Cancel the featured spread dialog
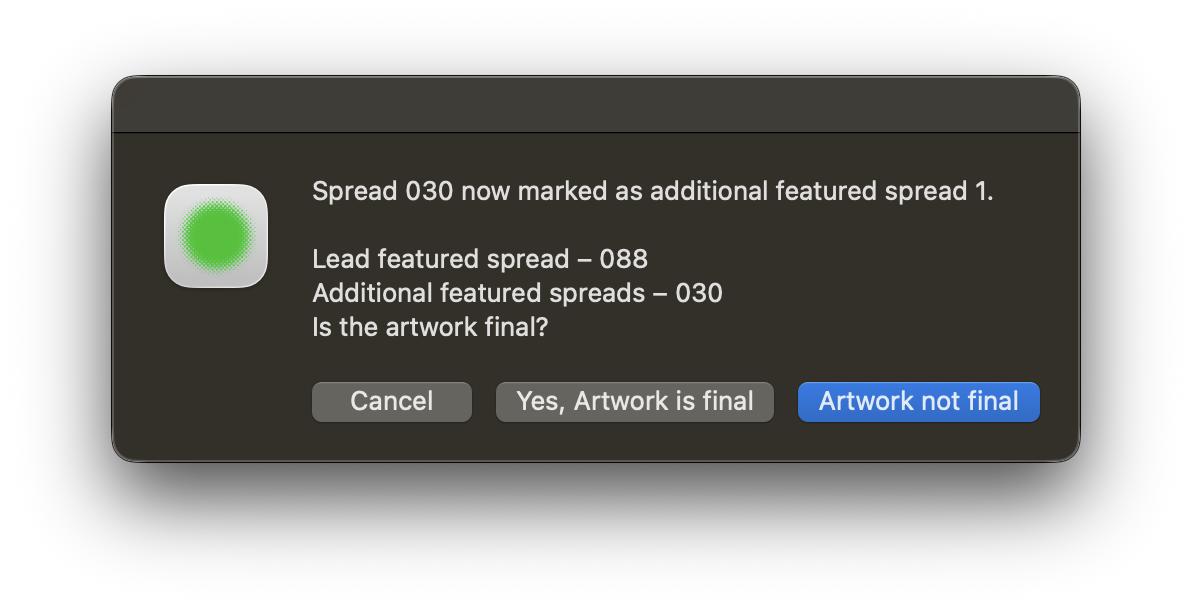The width and height of the screenshot is (1192, 610). click(x=392, y=402)
